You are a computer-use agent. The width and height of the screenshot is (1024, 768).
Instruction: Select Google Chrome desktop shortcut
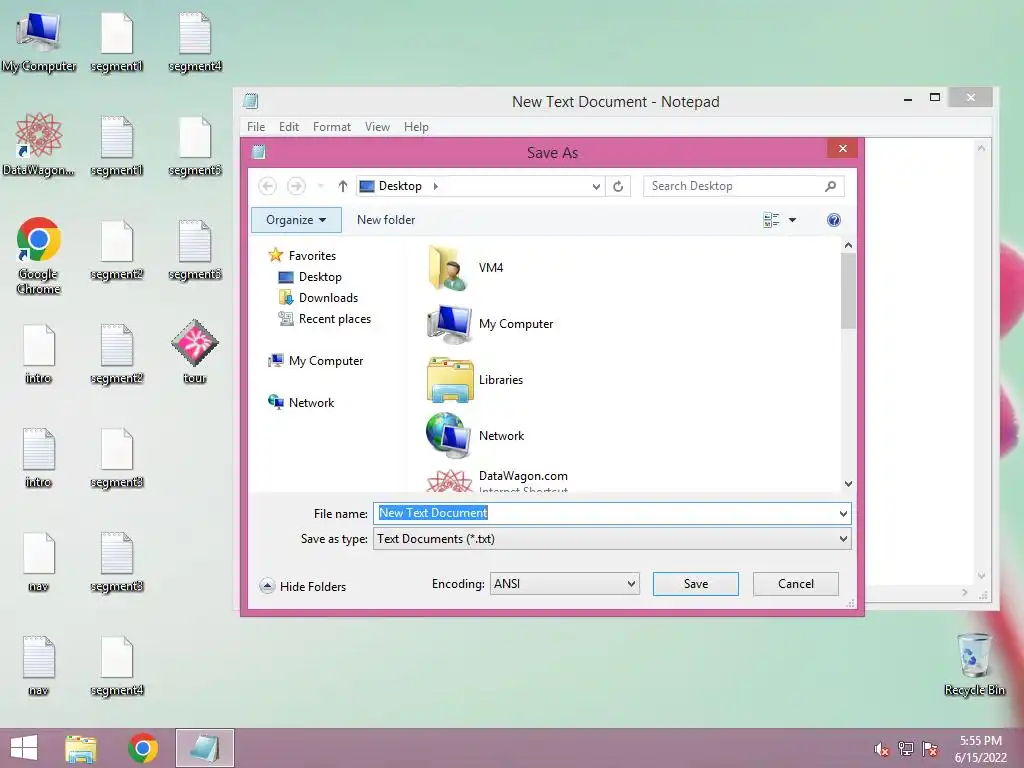39,256
